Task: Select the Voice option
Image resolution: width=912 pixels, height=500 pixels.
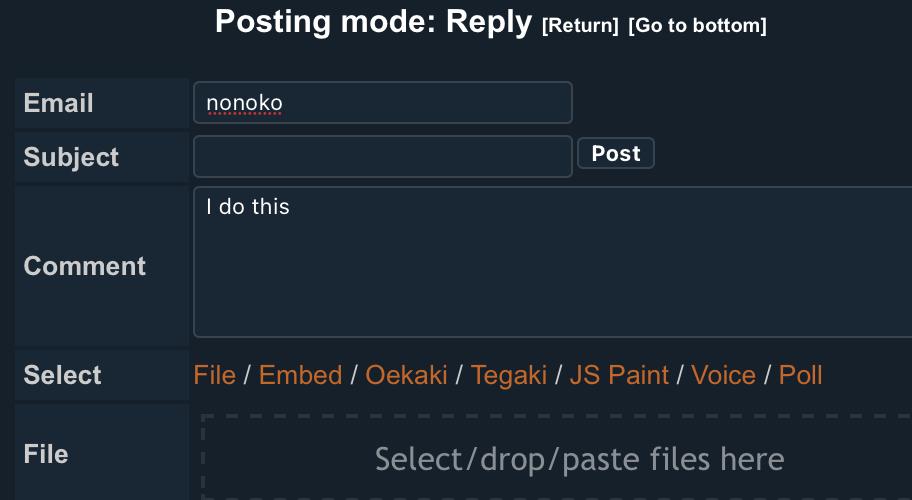Action: click(x=723, y=375)
